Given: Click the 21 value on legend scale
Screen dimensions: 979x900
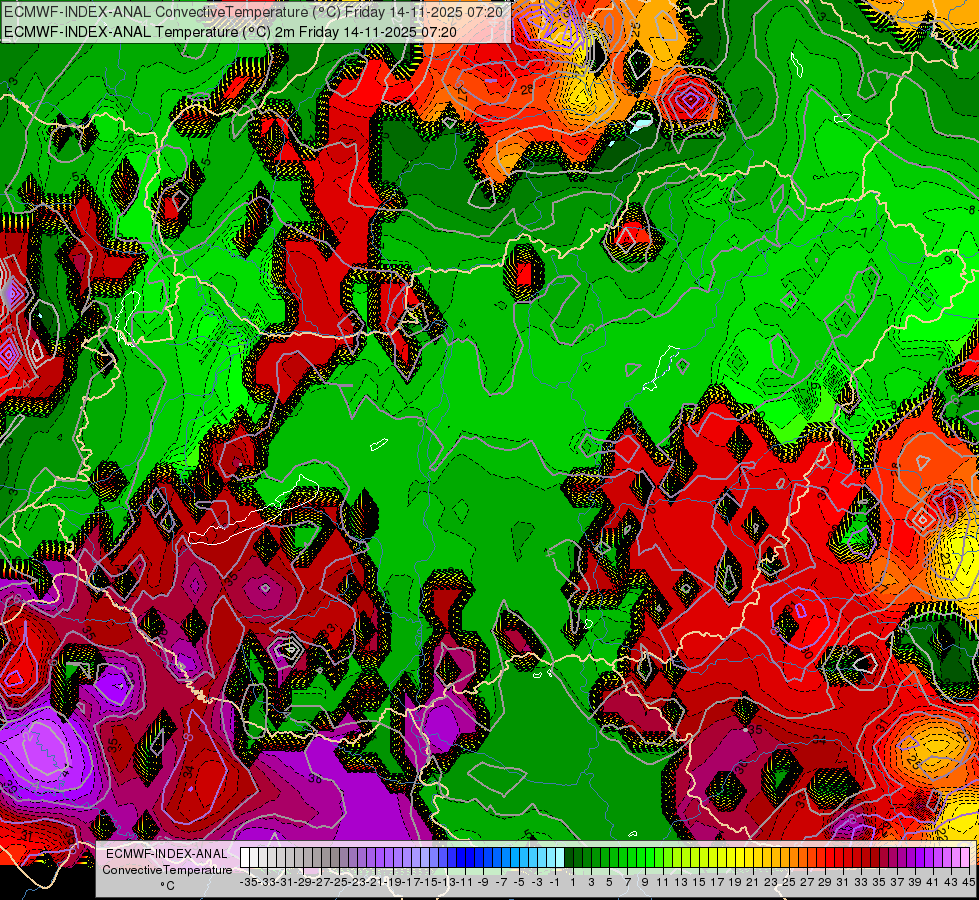Looking at the screenshot, I should tap(752, 882).
